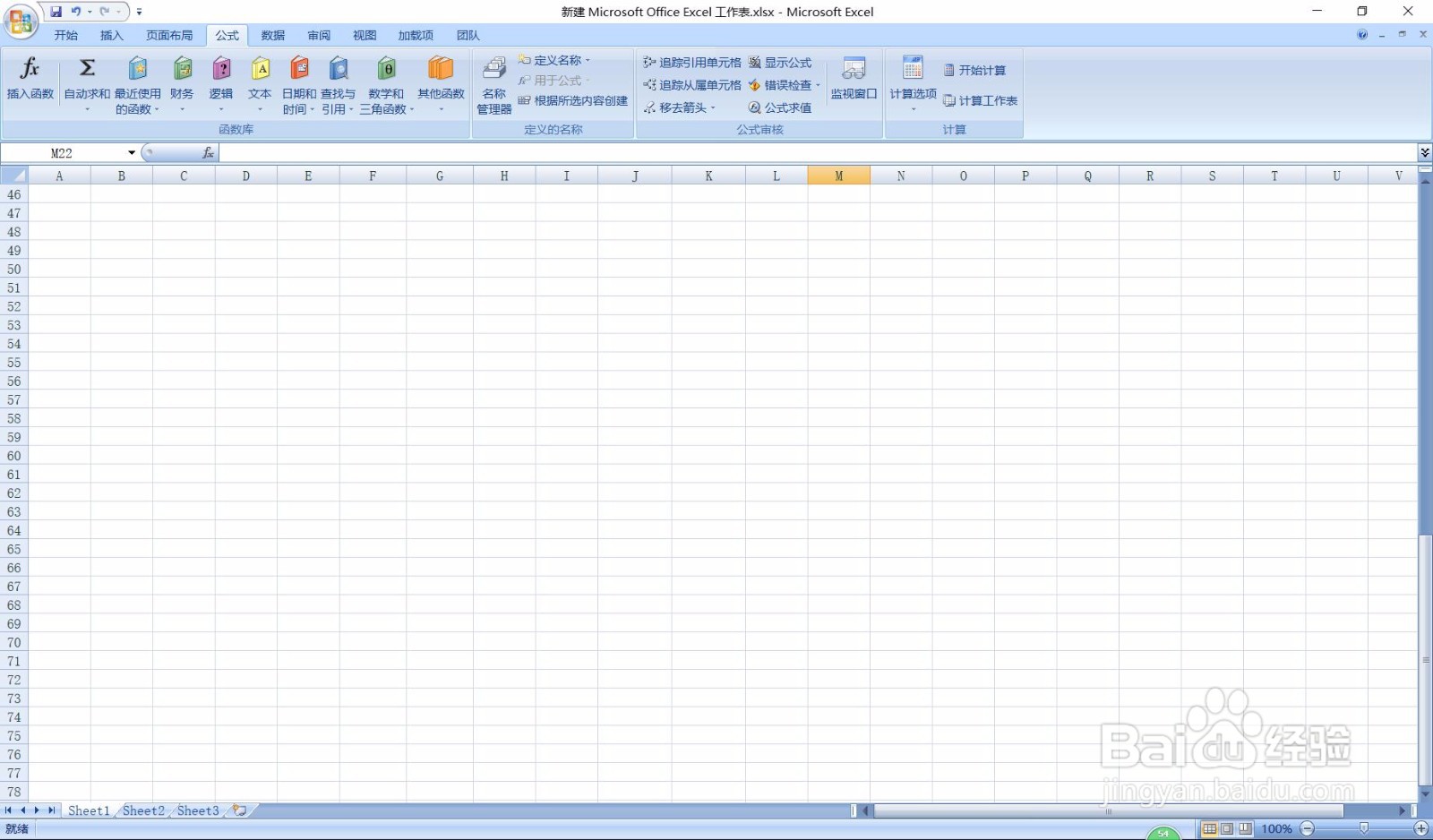This screenshot has width=1433, height=840.
Task: Open the Team (团队) tab
Action: 468,36
